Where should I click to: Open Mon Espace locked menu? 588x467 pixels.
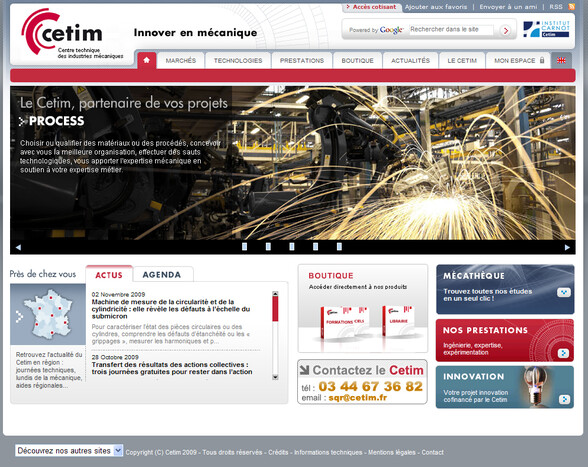click(518, 60)
